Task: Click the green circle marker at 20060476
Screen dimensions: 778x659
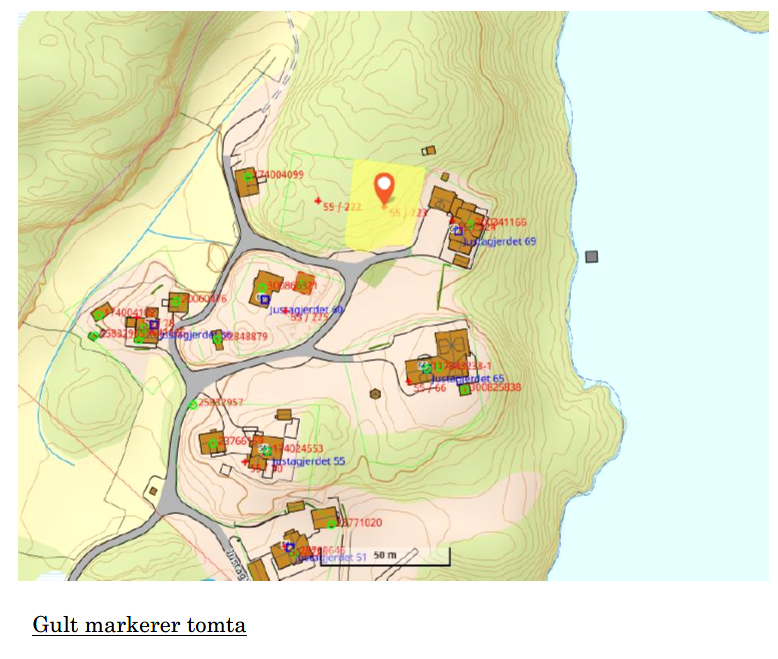Action: (x=176, y=301)
